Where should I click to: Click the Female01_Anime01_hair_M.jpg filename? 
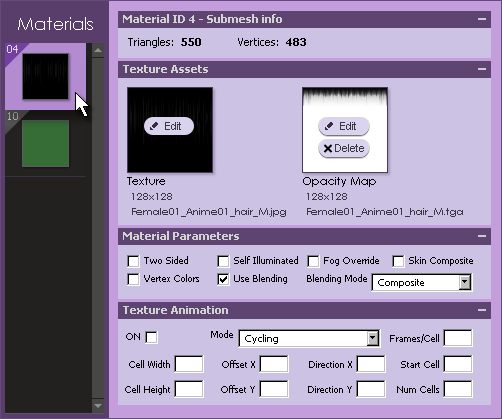pyautogui.click(x=209, y=212)
